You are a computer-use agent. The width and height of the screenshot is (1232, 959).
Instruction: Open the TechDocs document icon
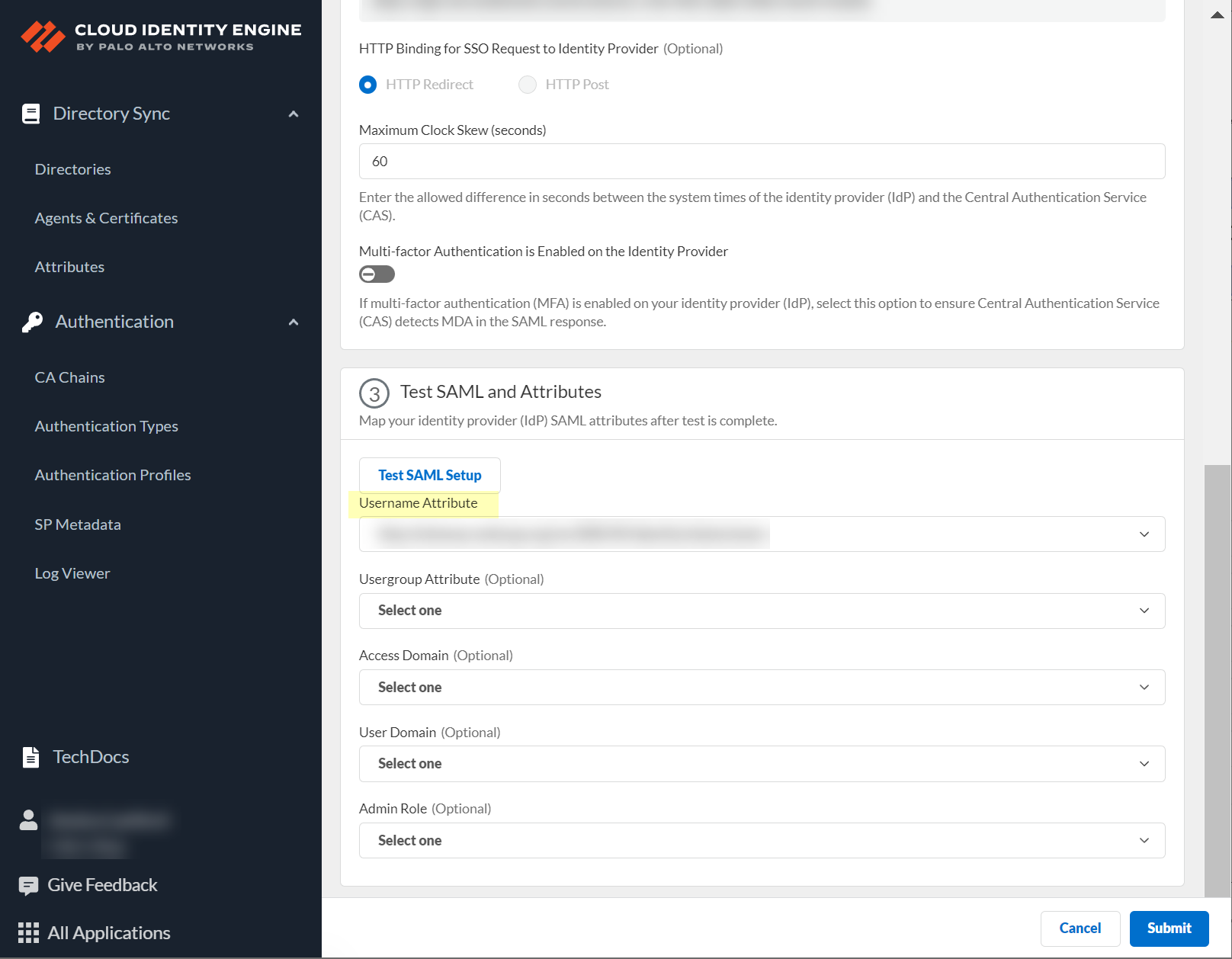coord(30,757)
